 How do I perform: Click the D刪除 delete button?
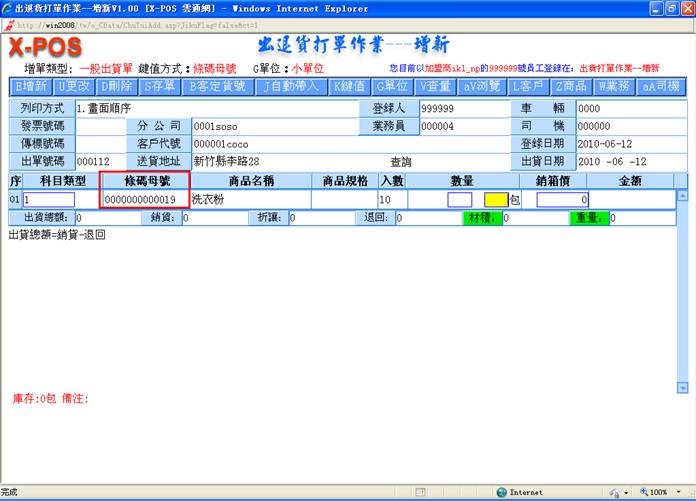tap(117, 87)
